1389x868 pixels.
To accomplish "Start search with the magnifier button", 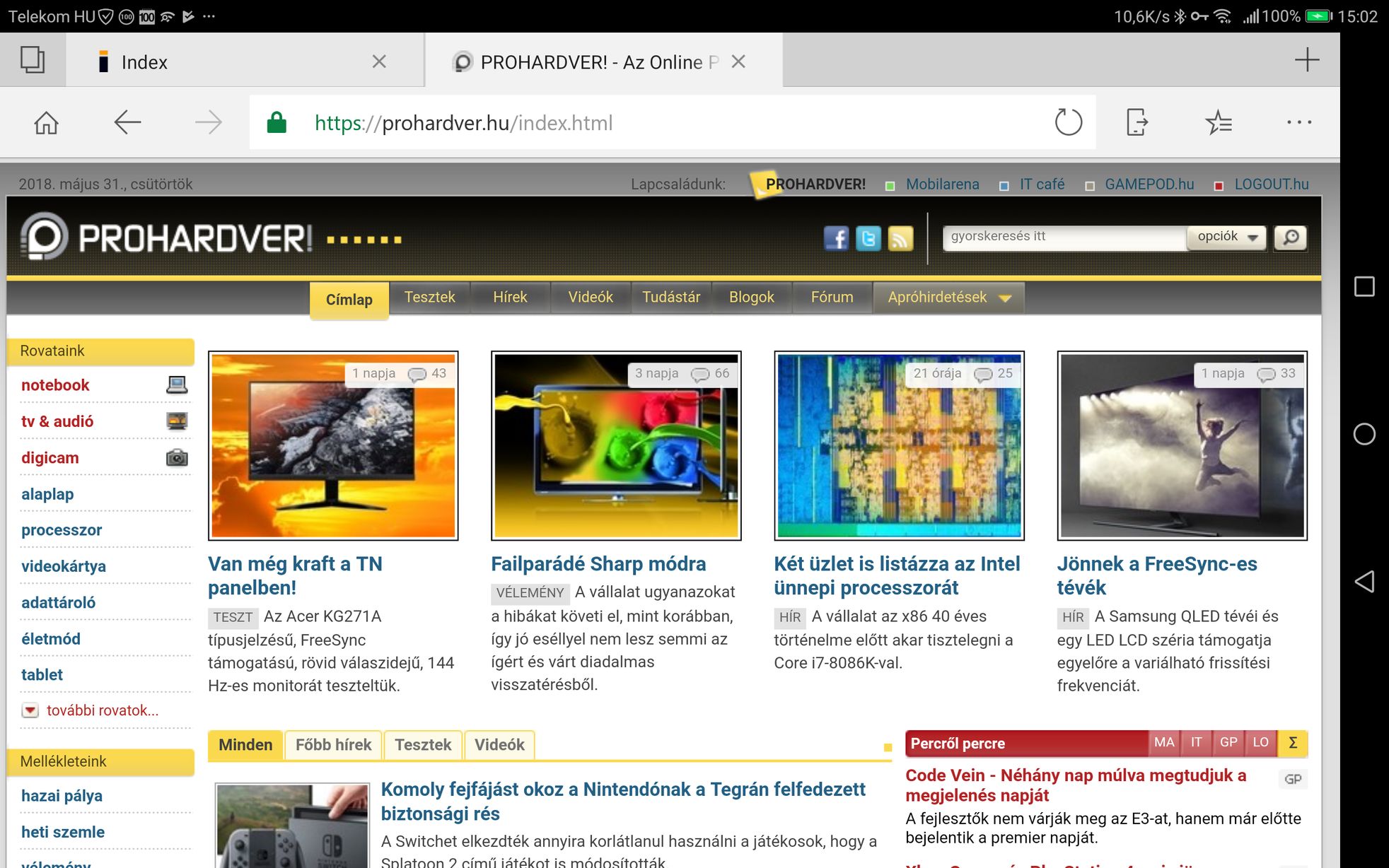I will [1291, 237].
